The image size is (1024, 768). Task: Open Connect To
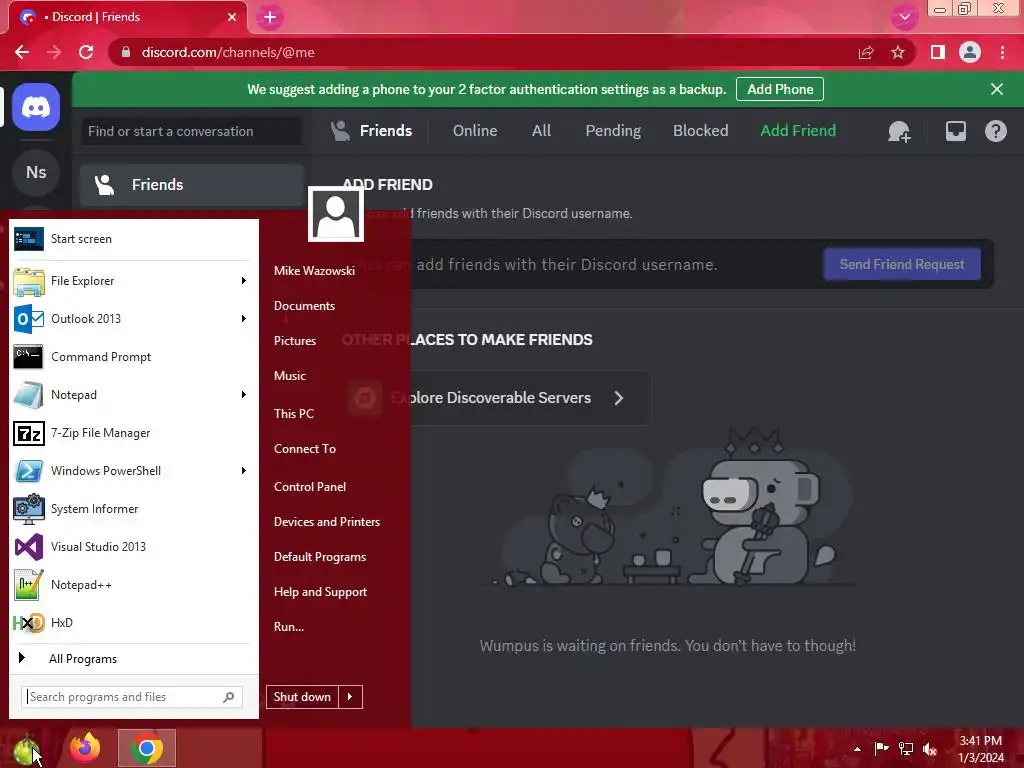click(305, 449)
